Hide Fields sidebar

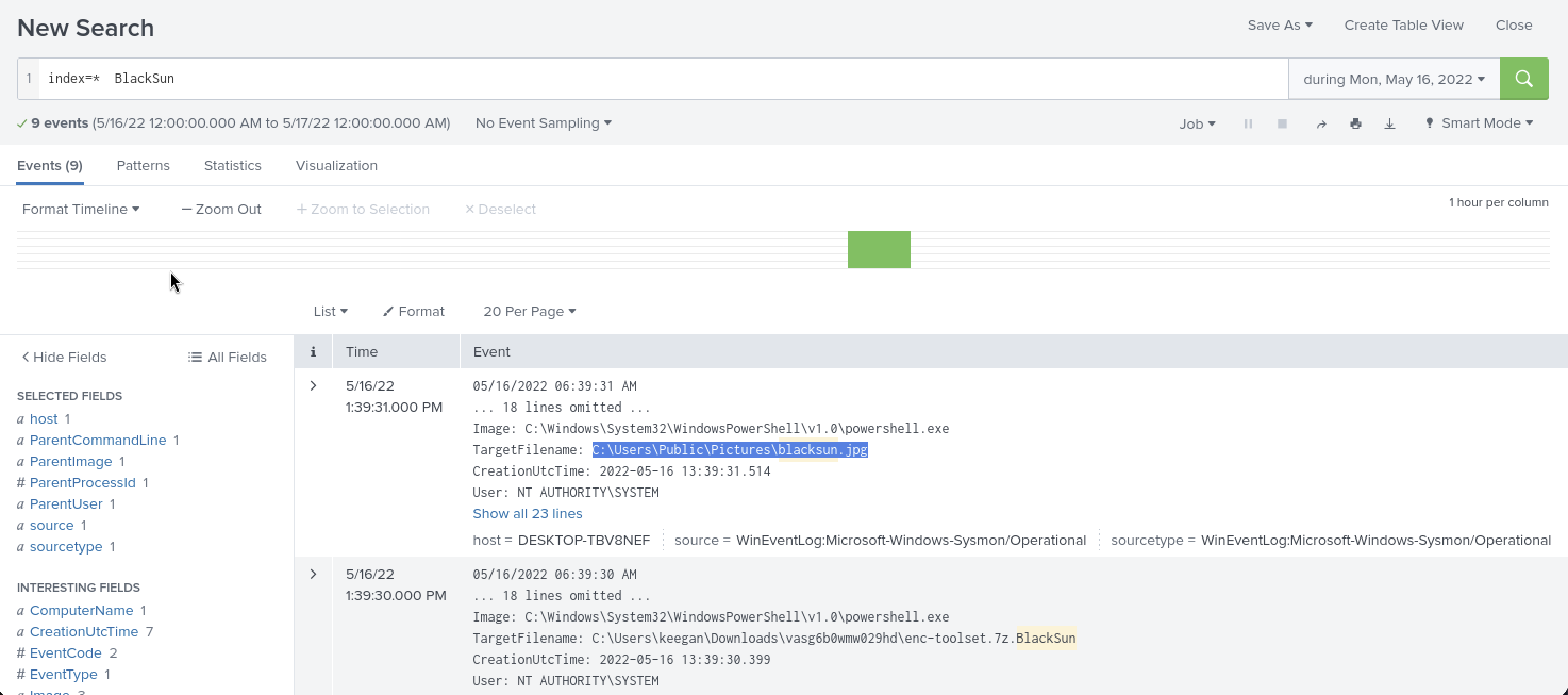(64, 357)
